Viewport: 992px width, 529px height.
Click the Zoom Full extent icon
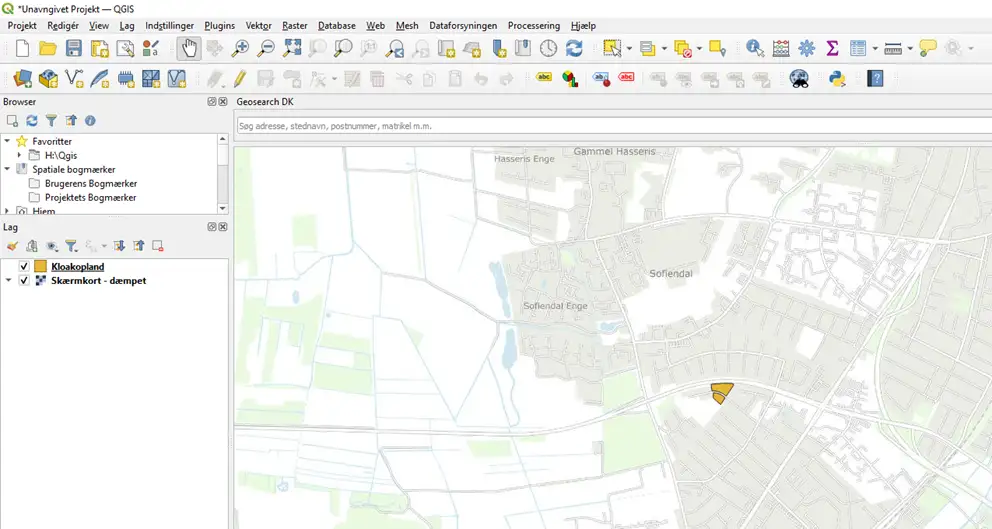292,48
